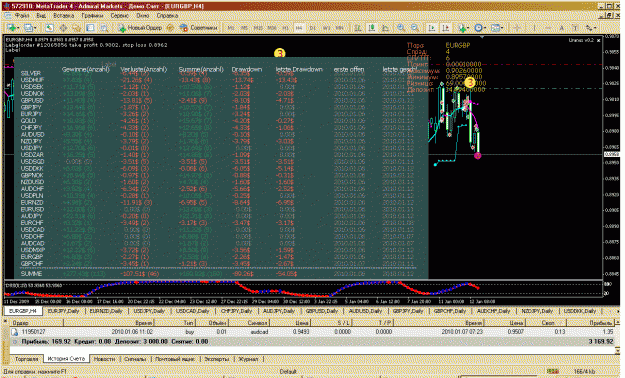625x378 pixels.
Task: Expand profiles dropdown arrow
Action: 35,28
